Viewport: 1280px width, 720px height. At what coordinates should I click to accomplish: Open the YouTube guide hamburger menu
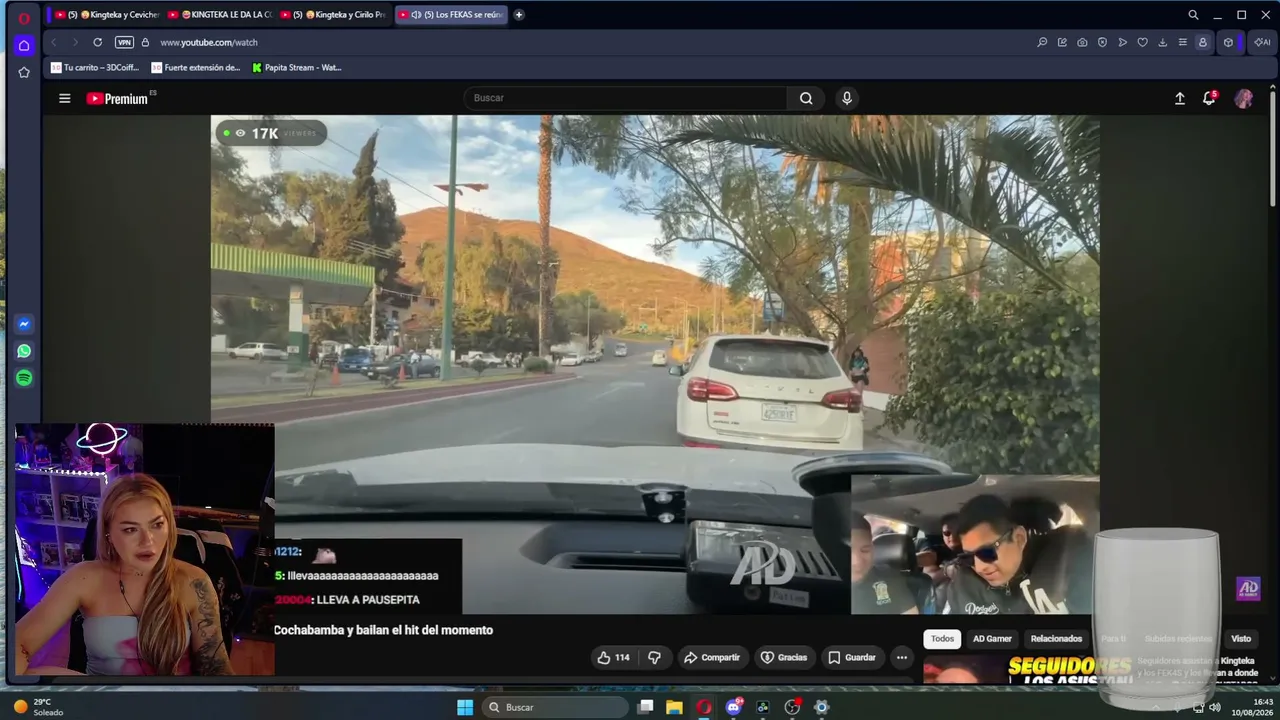(x=65, y=98)
